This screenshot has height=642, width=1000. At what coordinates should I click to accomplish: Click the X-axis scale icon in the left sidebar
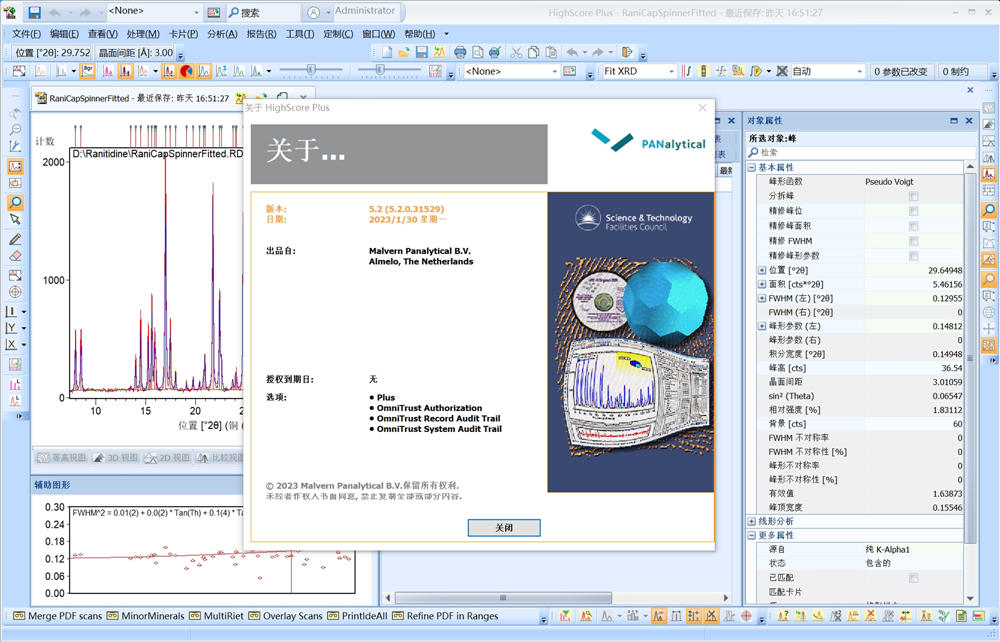coord(11,344)
